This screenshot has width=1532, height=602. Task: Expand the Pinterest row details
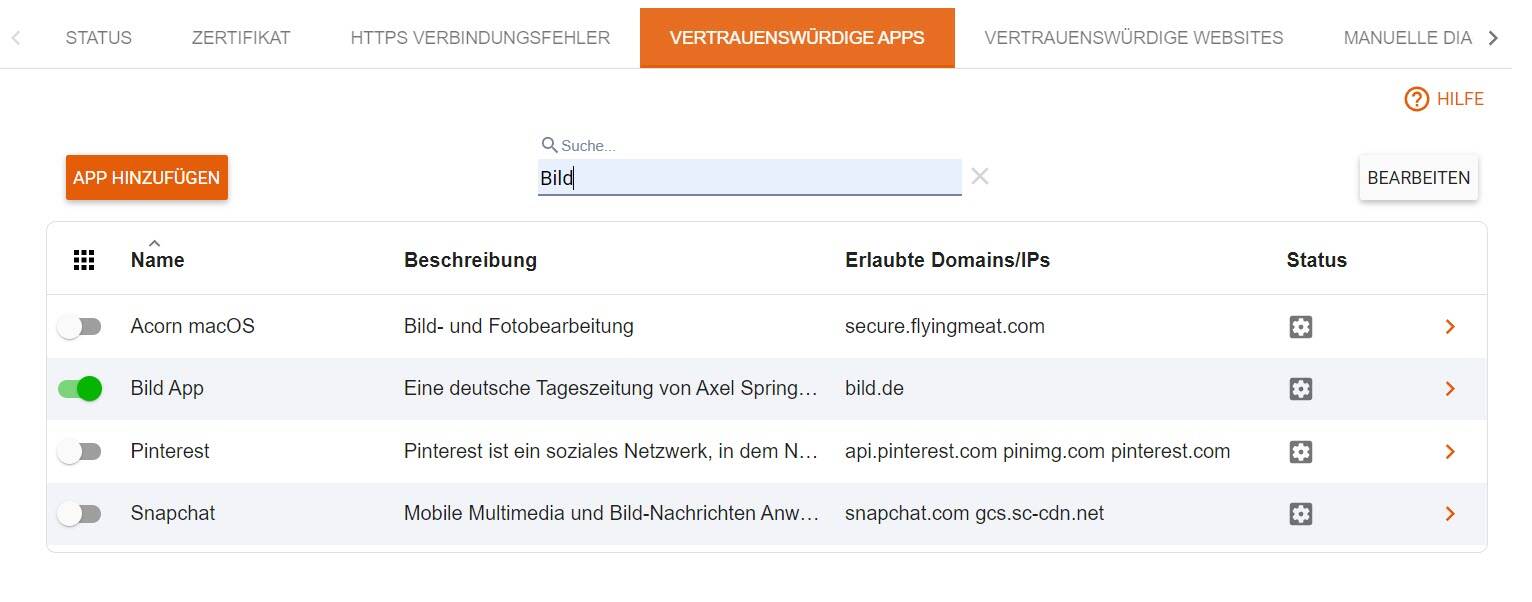(x=1450, y=452)
